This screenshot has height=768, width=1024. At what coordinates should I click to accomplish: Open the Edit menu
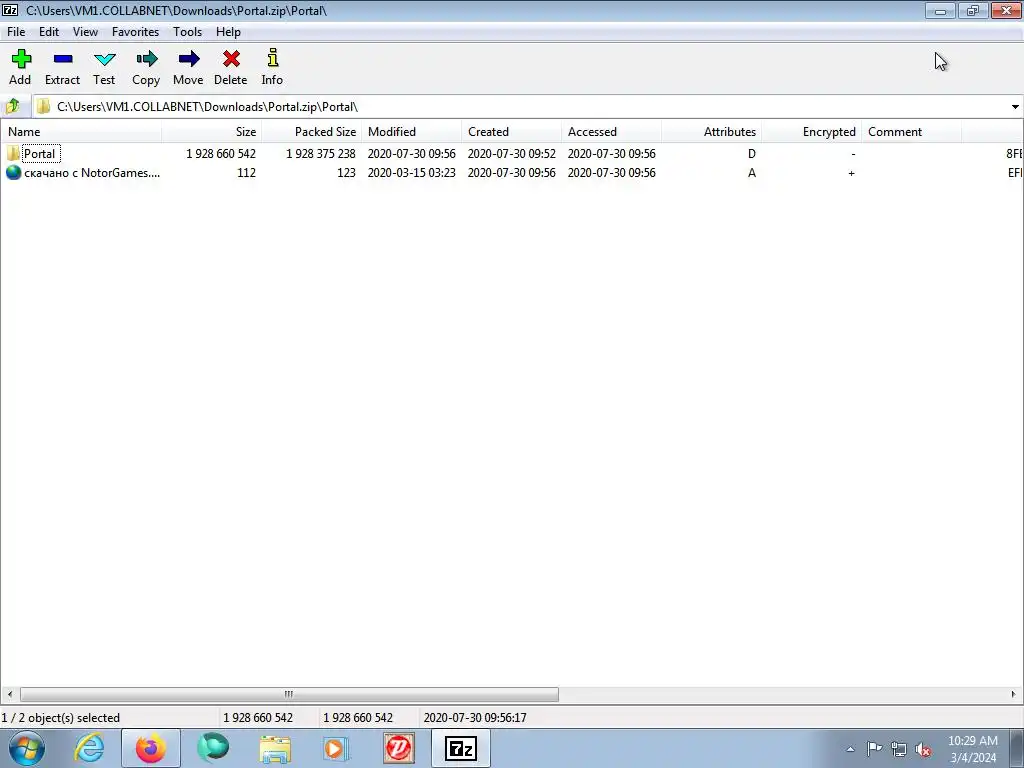(x=49, y=31)
